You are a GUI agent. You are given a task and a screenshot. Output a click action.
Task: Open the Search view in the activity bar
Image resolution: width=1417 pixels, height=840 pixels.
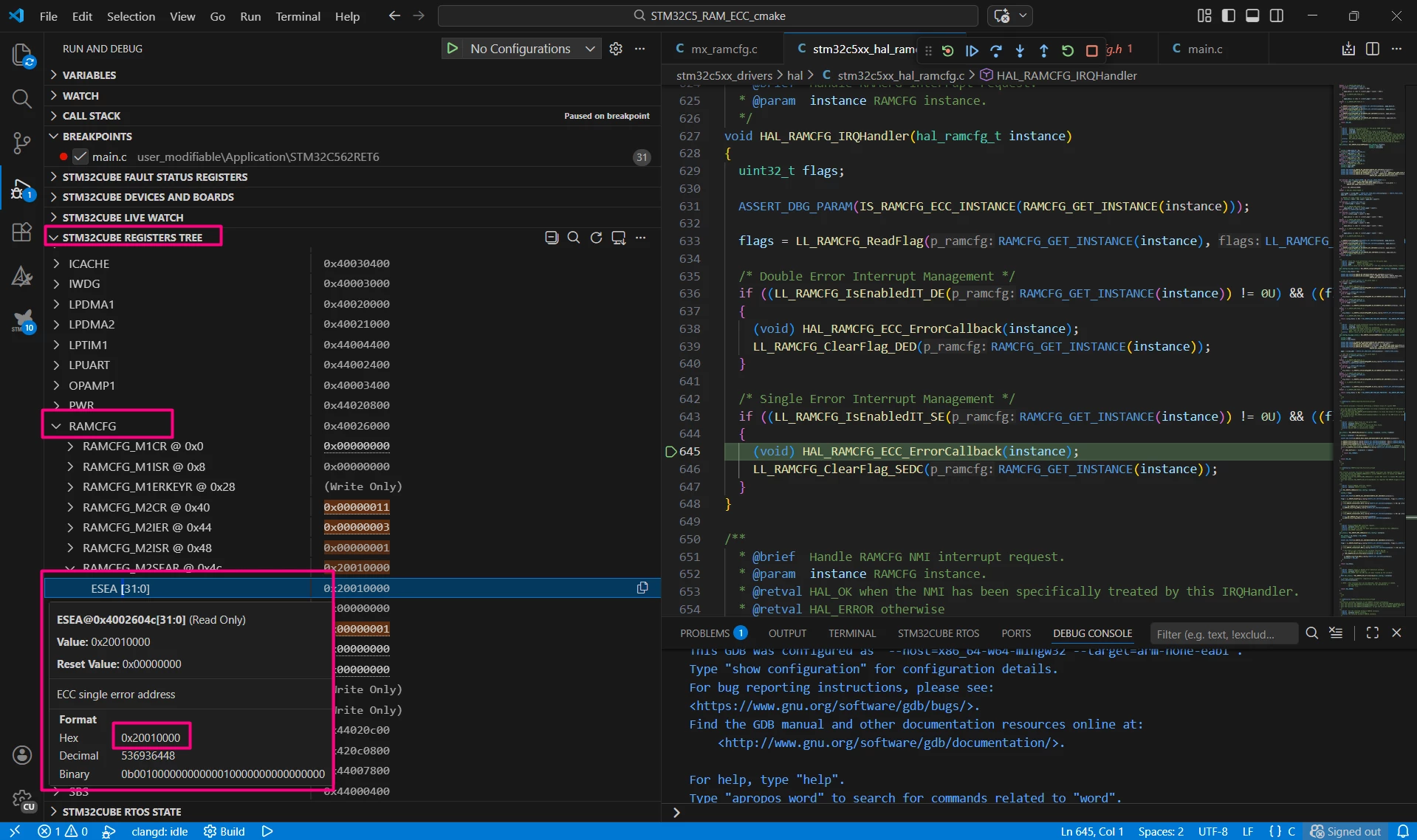22,98
